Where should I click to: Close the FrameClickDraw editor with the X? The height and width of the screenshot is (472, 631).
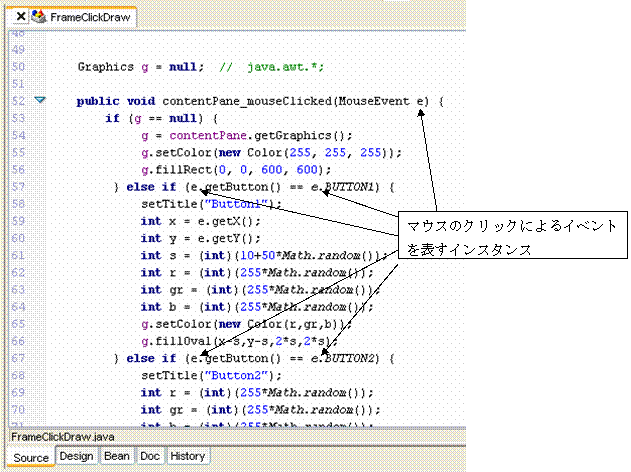20,18
